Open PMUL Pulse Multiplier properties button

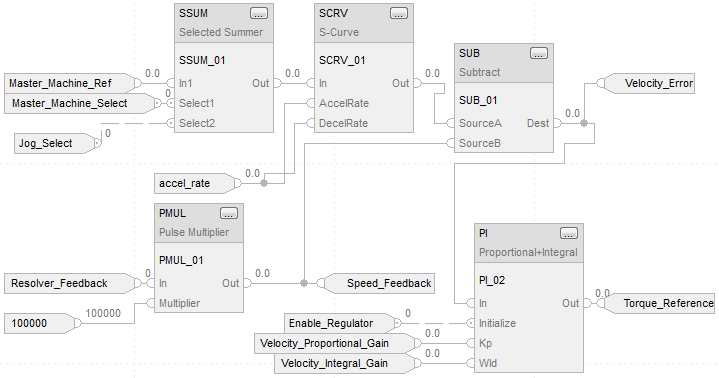(x=229, y=214)
